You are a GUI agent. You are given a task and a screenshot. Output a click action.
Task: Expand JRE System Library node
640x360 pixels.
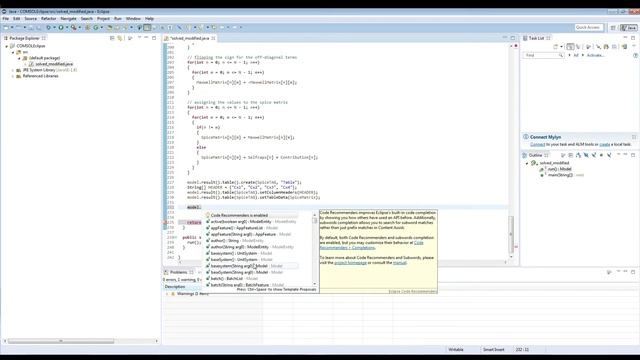coord(13,70)
